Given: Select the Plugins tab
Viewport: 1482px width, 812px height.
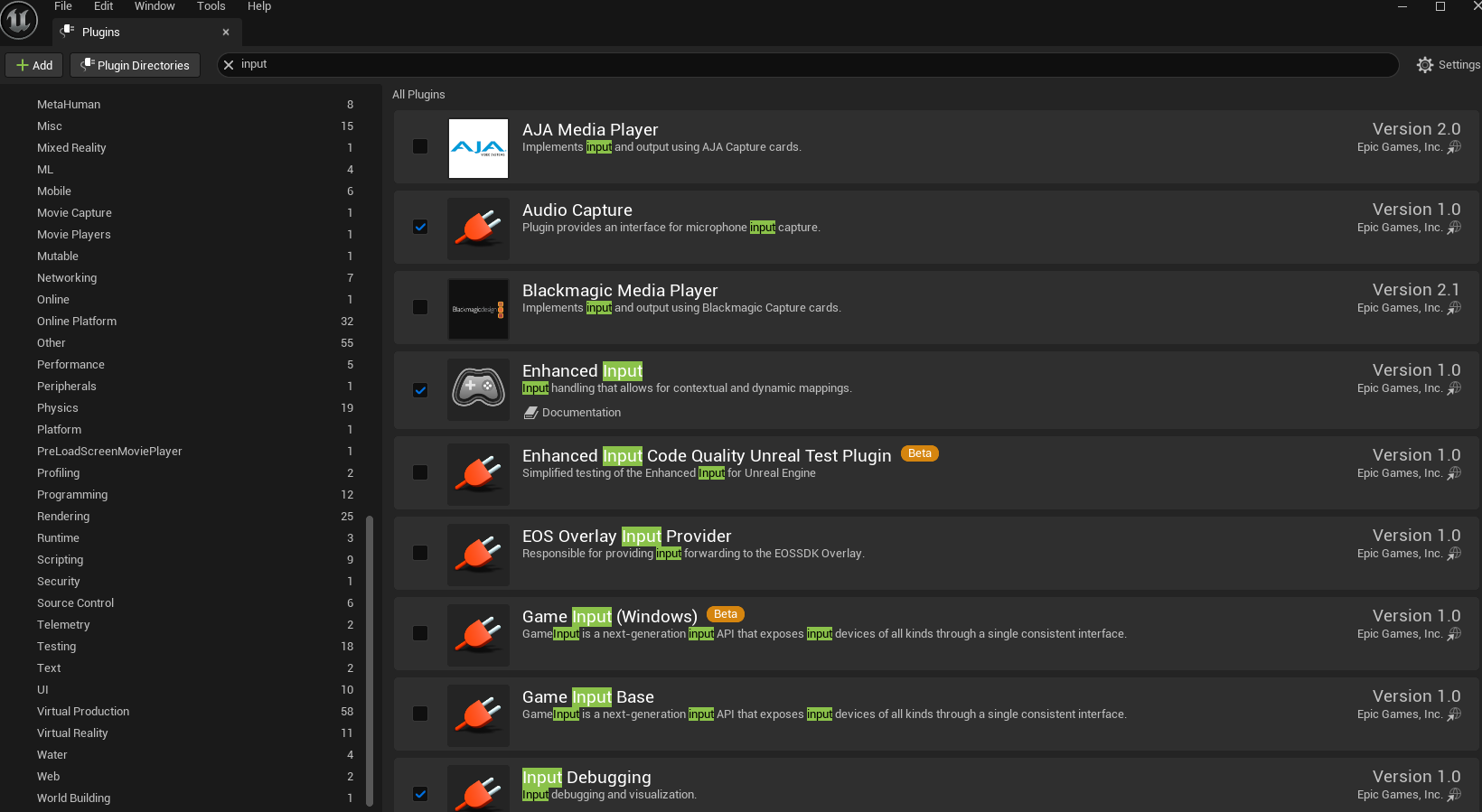Looking at the screenshot, I should click(146, 33).
